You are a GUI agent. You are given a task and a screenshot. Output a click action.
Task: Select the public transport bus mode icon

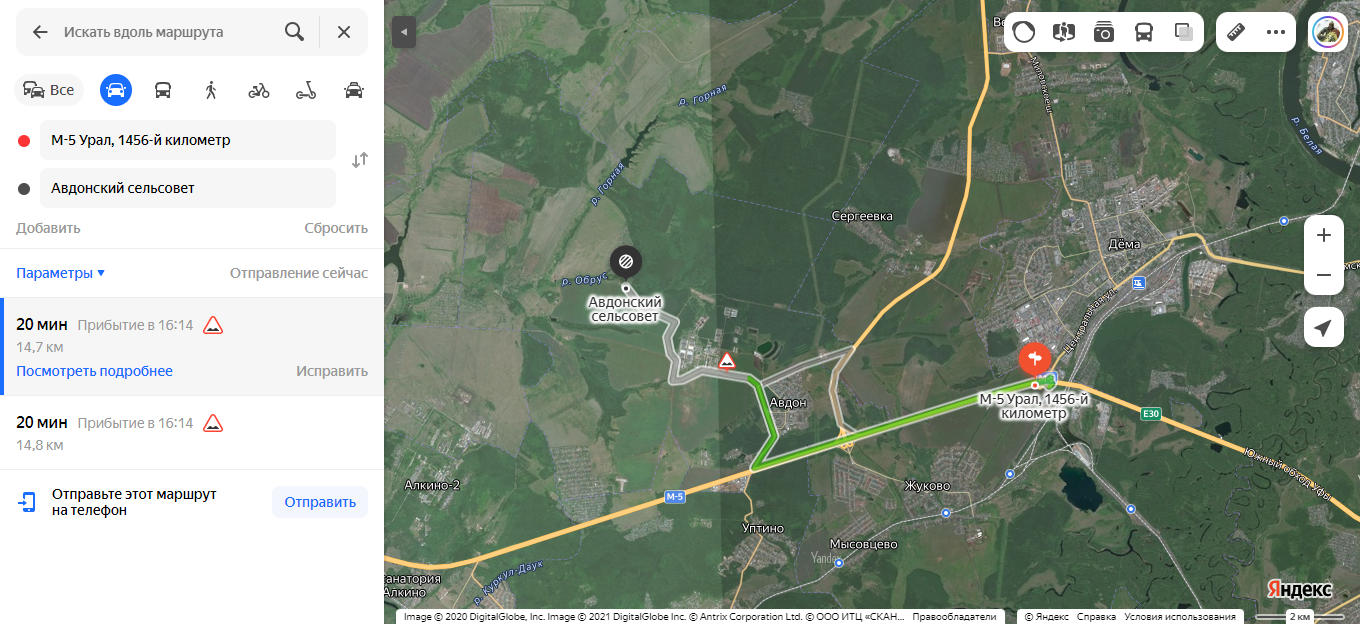point(163,90)
